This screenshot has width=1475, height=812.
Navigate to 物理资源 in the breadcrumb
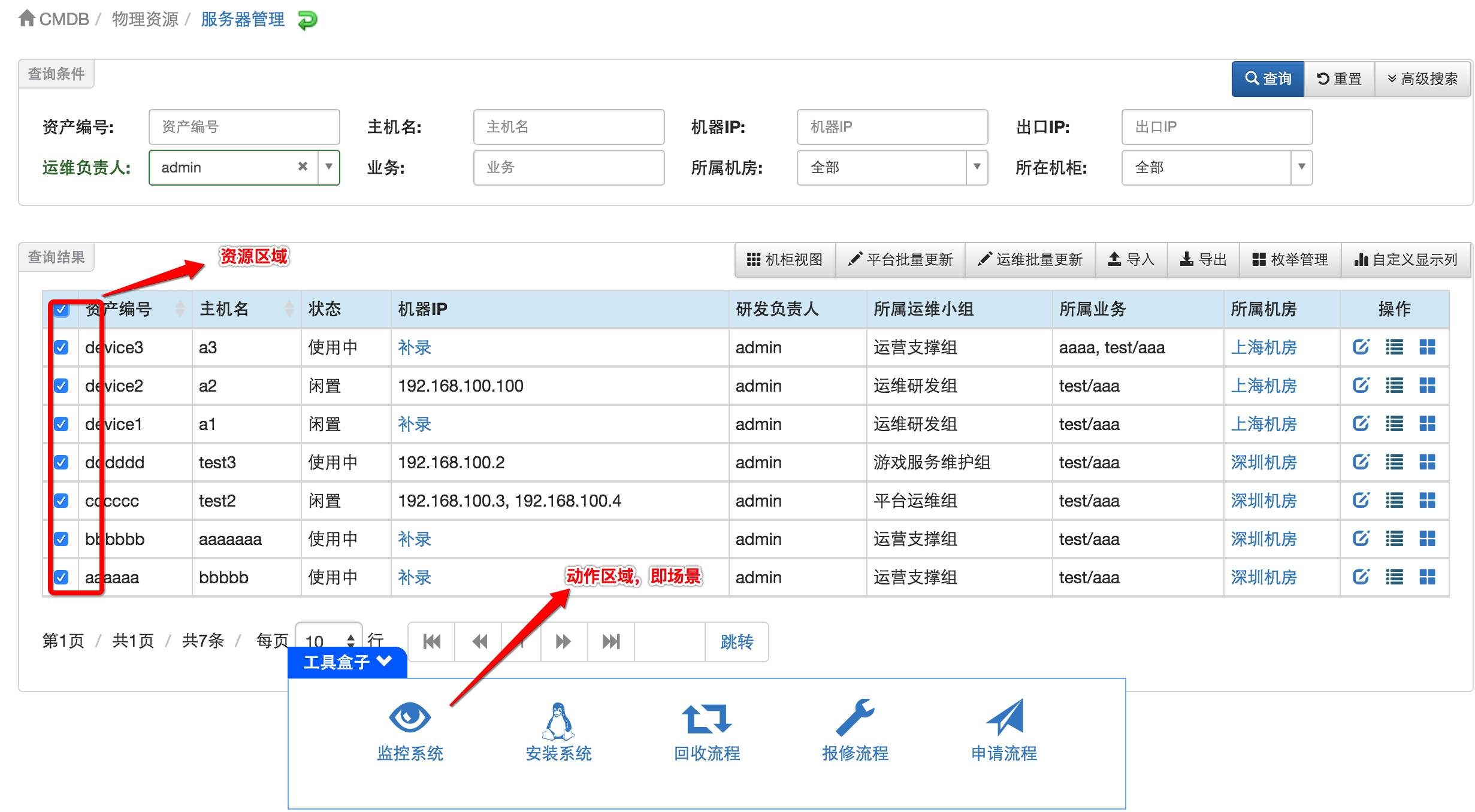tap(144, 19)
